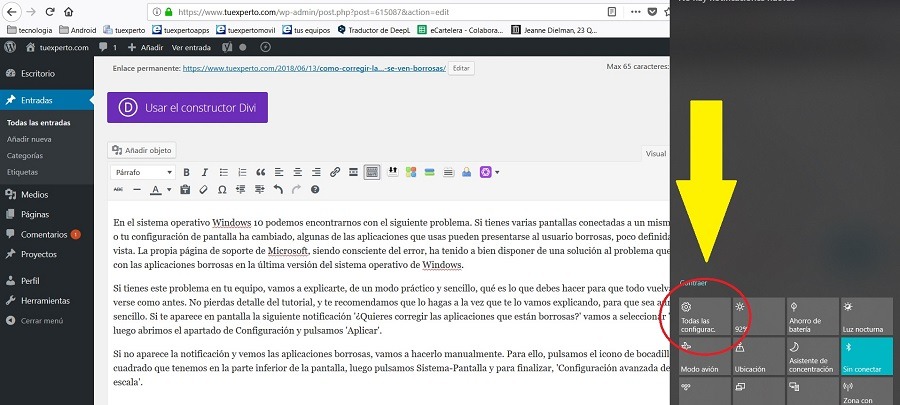Image resolution: width=900 pixels, height=405 pixels.
Task: Open the post permalink URL
Action: [x=314, y=68]
